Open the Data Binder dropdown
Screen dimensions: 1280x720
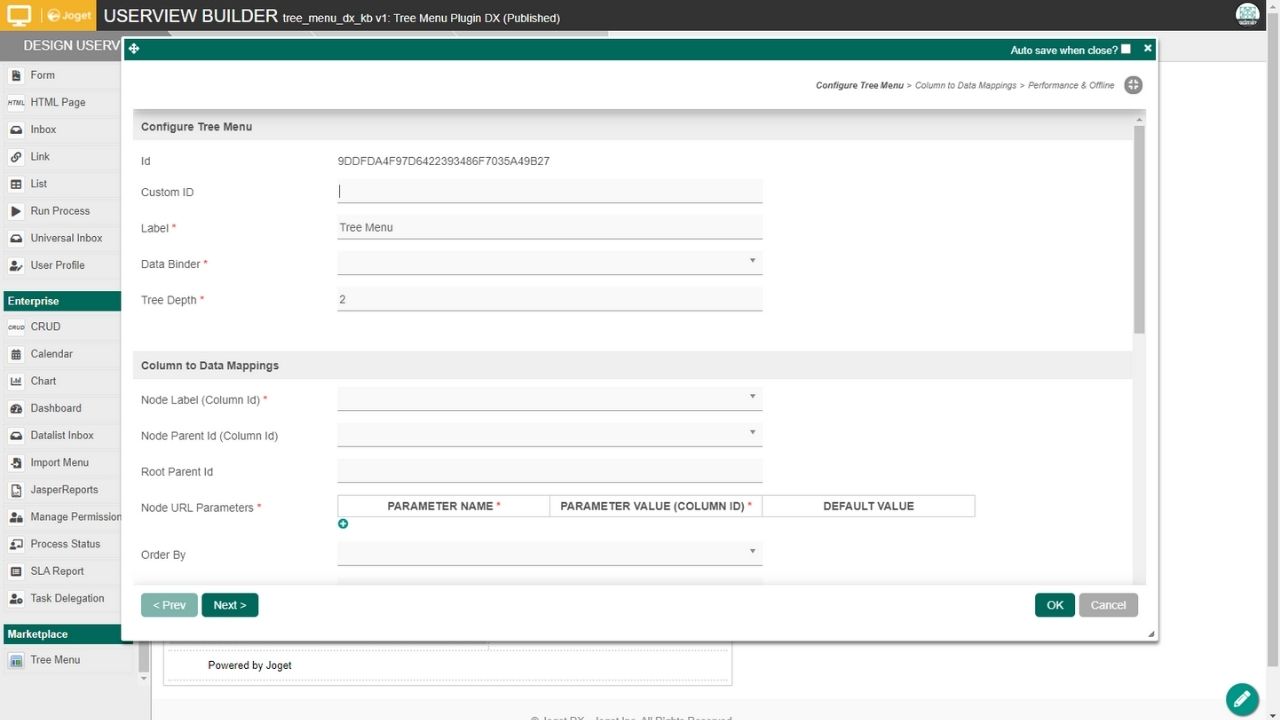[x=550, y=263]
